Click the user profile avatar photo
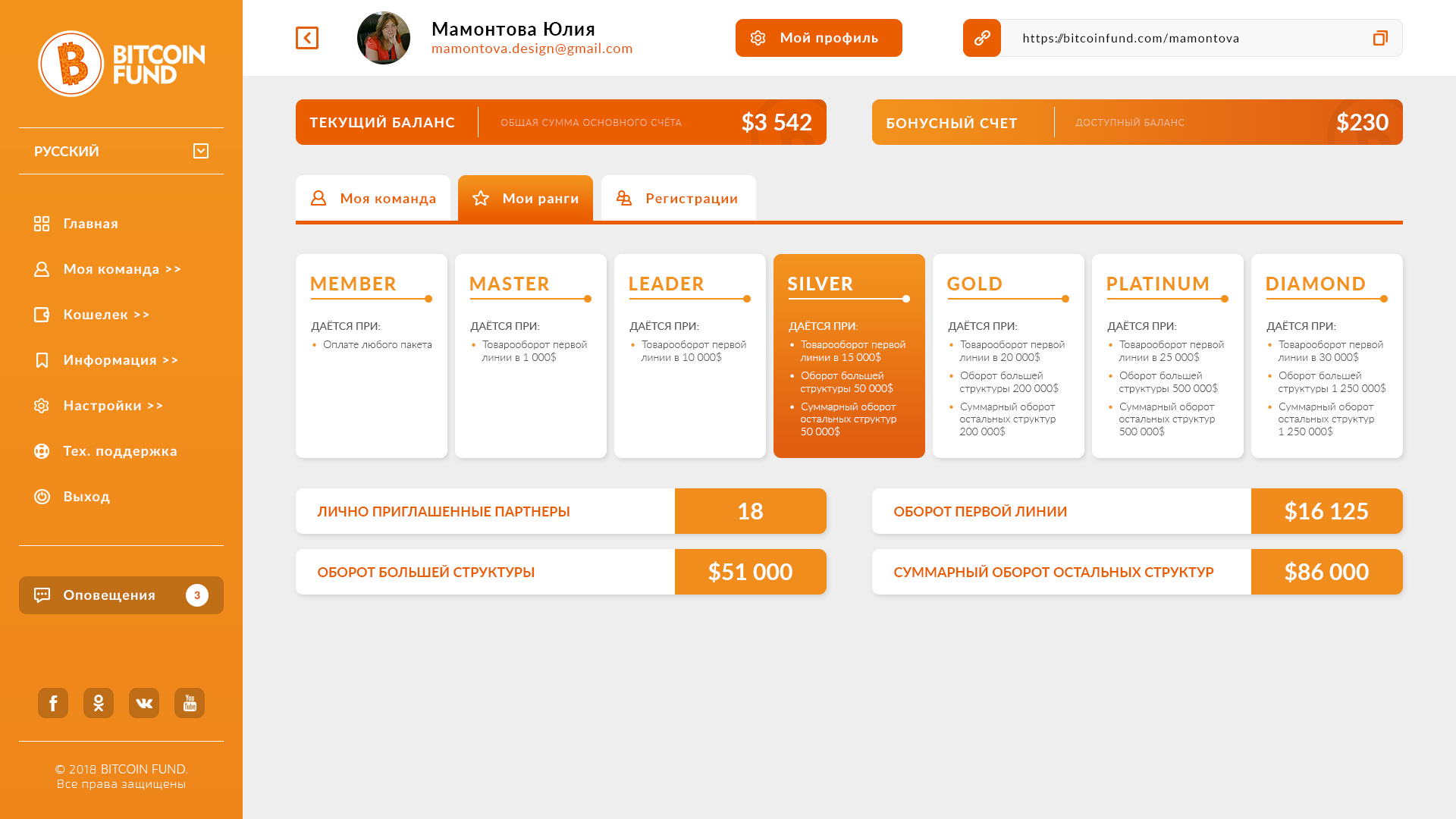Viewport: 1456px width, 819px height. tap(384, 38)
